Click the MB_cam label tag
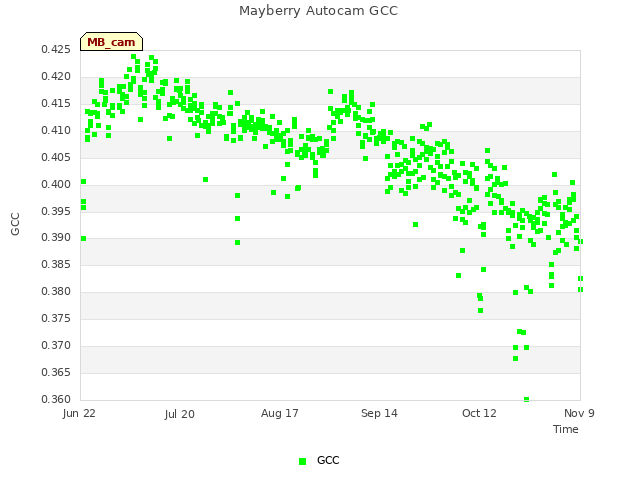 click(111, 42)
